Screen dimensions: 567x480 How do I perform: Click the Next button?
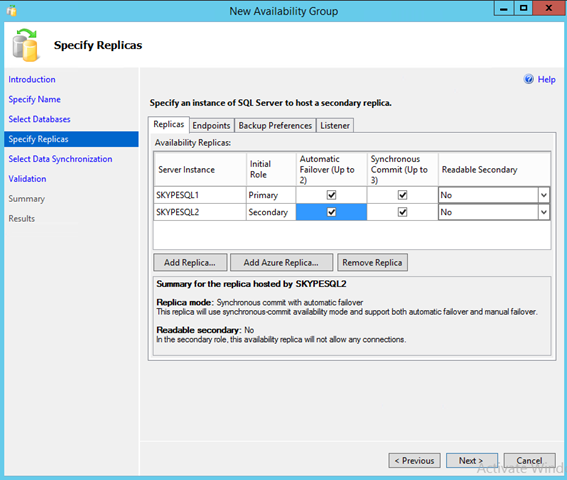click(x=472, y=460)
